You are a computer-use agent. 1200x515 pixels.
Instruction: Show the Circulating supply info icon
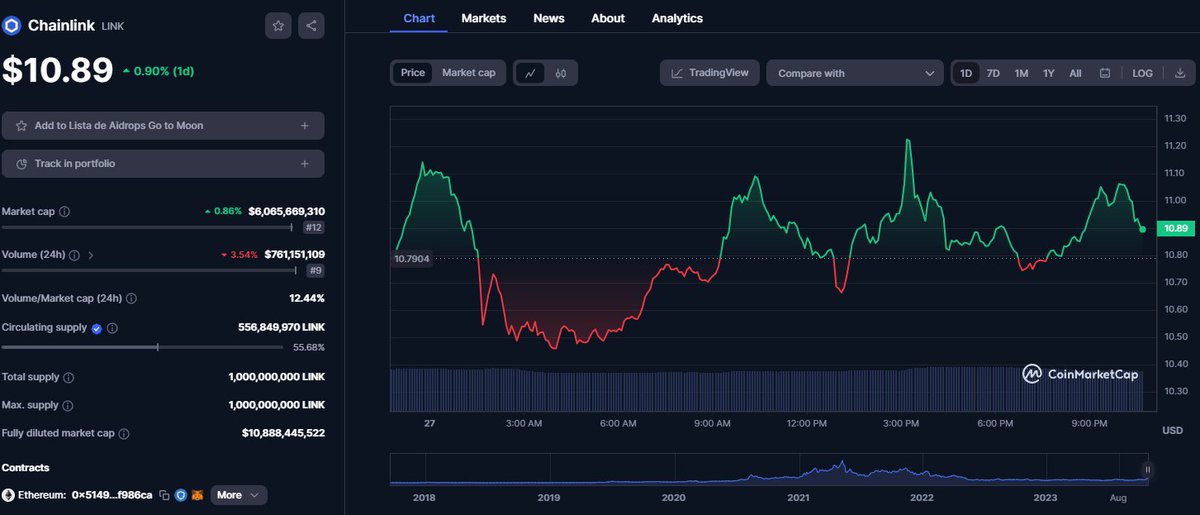pyautogui.click(x=112, y=328)
